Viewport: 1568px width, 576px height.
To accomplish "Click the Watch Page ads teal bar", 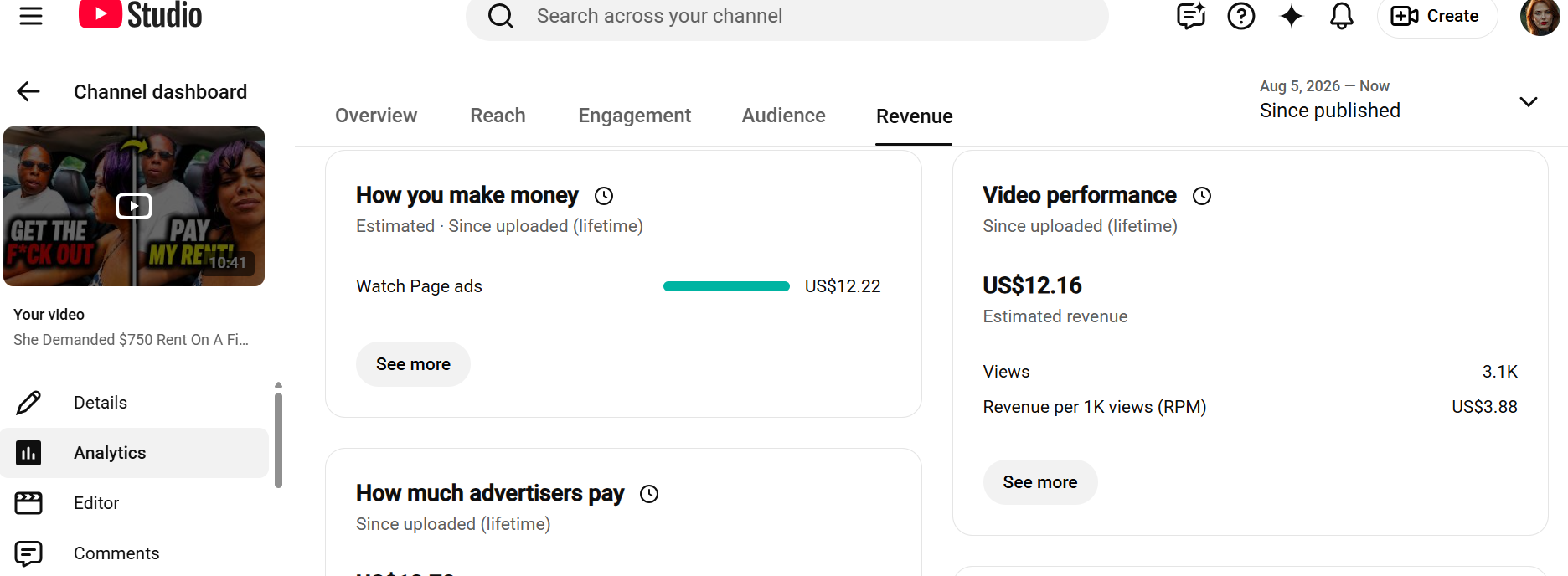I will click(x=726, y=286).
